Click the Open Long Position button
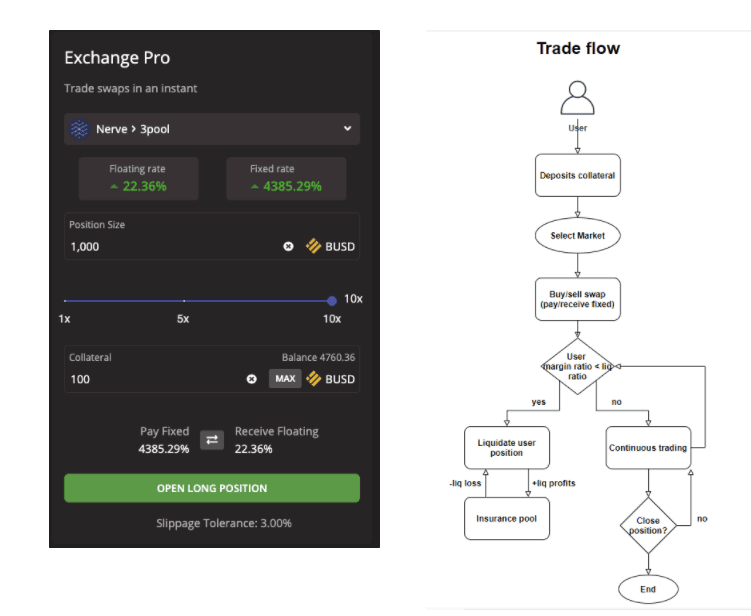Image resolution: width=751 pixels, height=616 pixels. pos(212,488)
